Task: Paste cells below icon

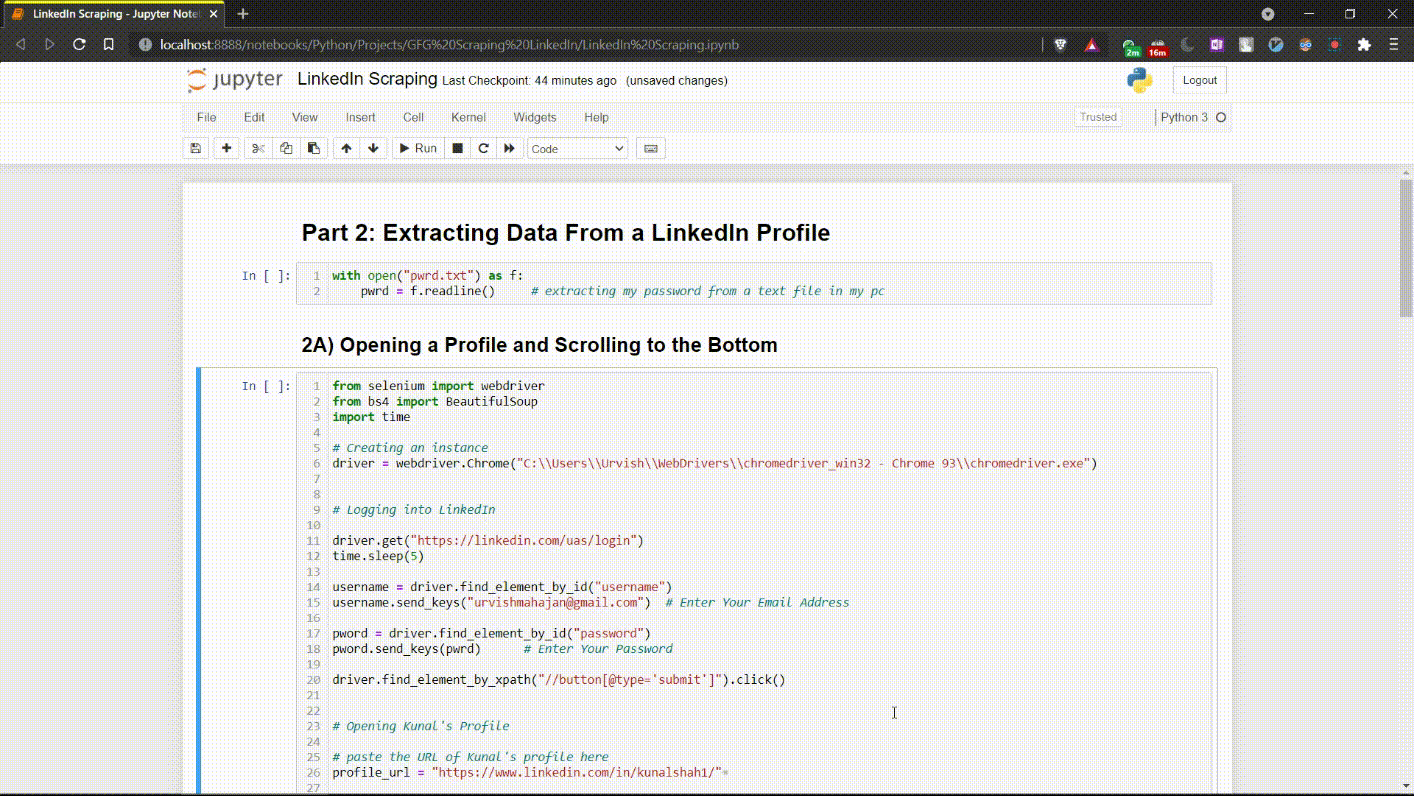Action: [314, 148]
